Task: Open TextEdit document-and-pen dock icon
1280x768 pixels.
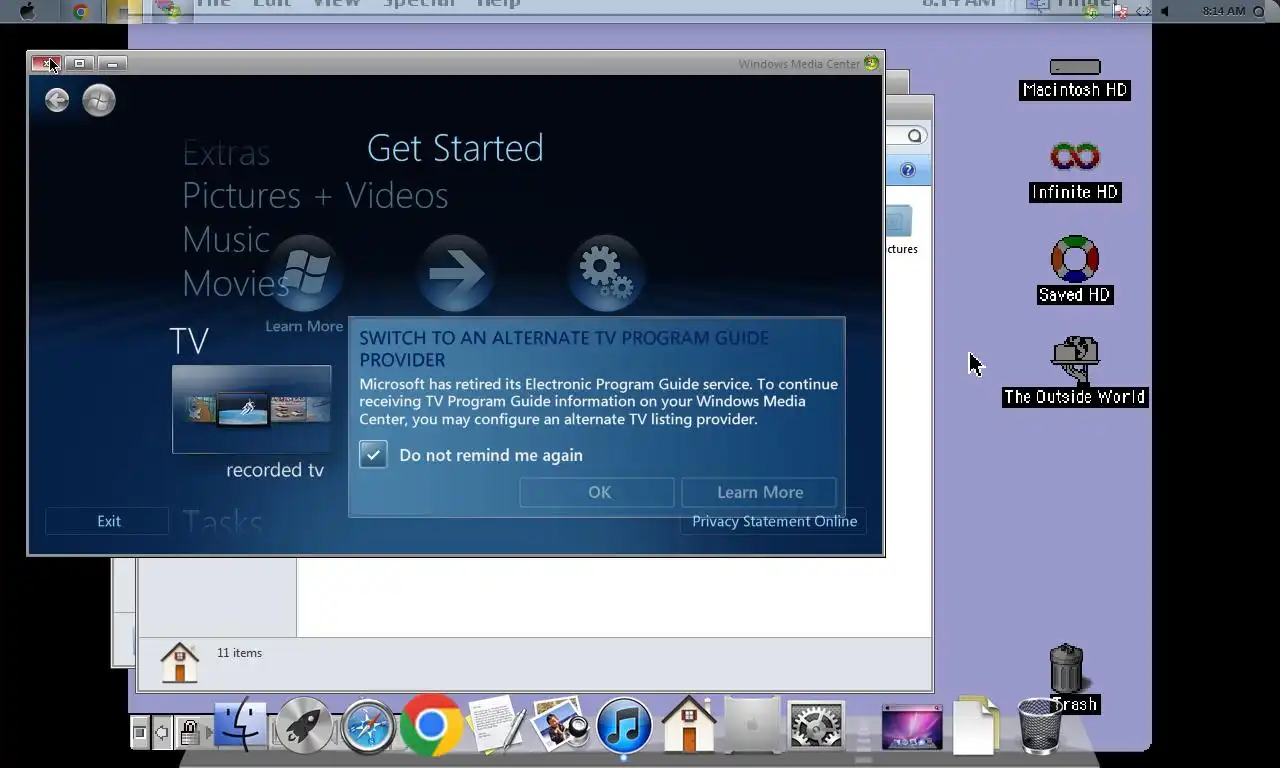Action: [x=496, y=724]
